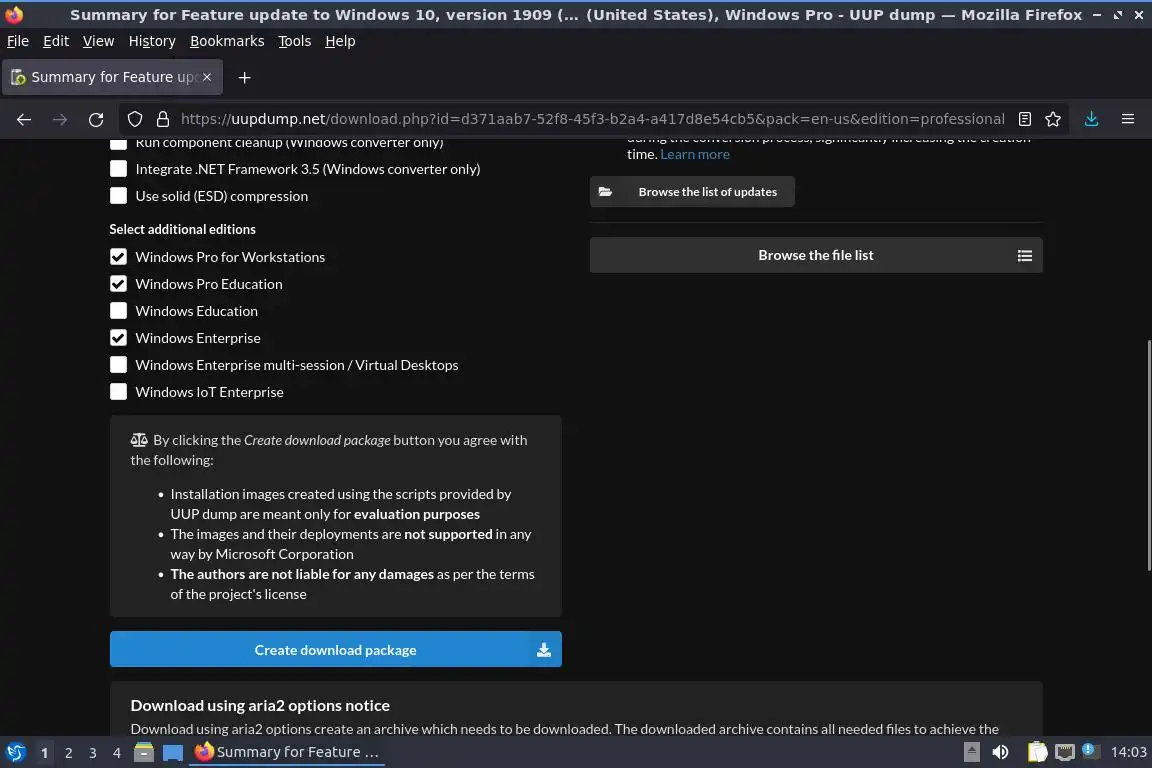Uncheck Windows Pro Education edition
Image resolution: width=1152 pixels, height=768 pixels.
[118, 284]
